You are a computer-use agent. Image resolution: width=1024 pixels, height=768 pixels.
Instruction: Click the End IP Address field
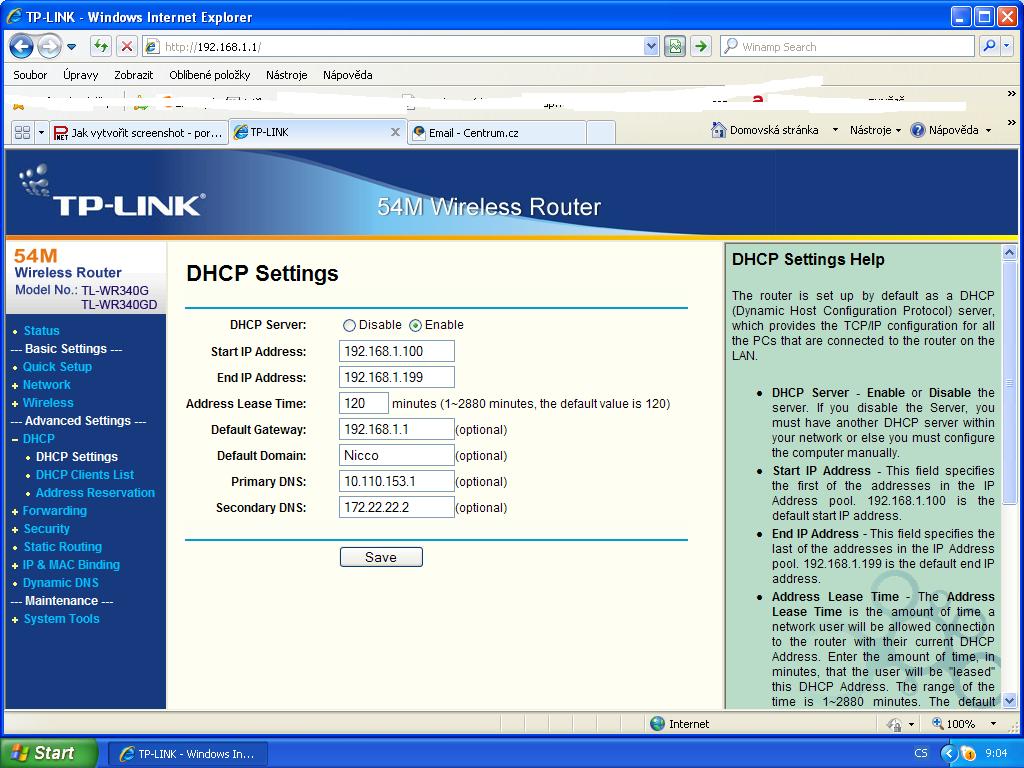pos(396,377)
